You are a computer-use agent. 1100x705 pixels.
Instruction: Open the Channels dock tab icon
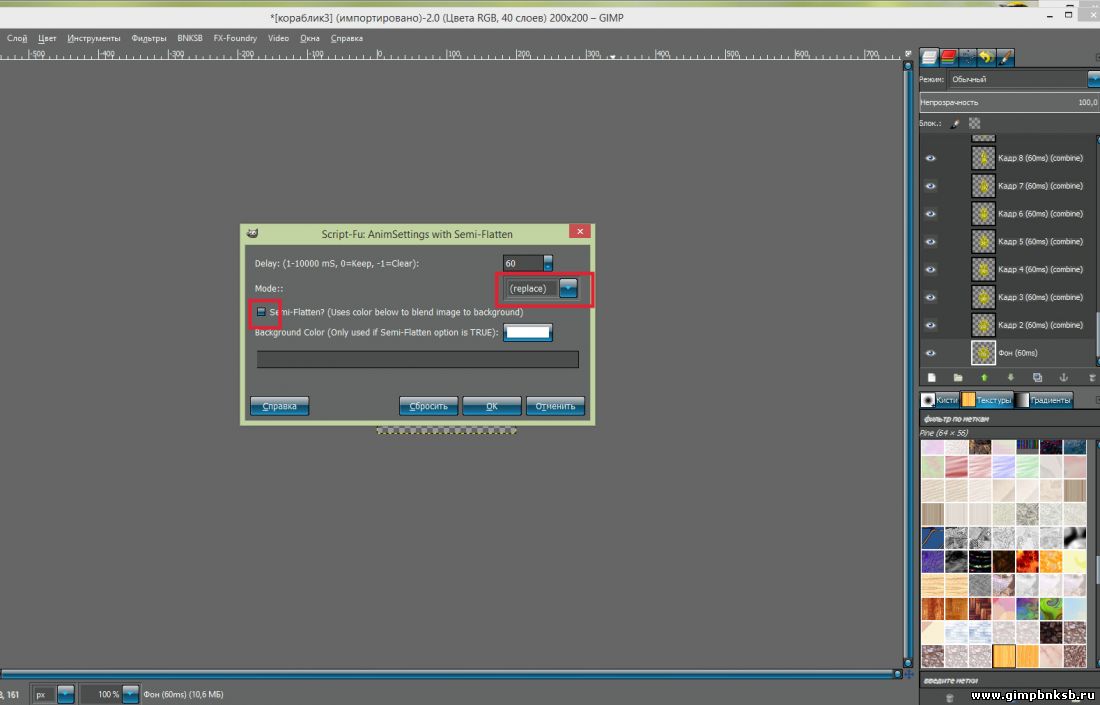[x=948, y=57]
